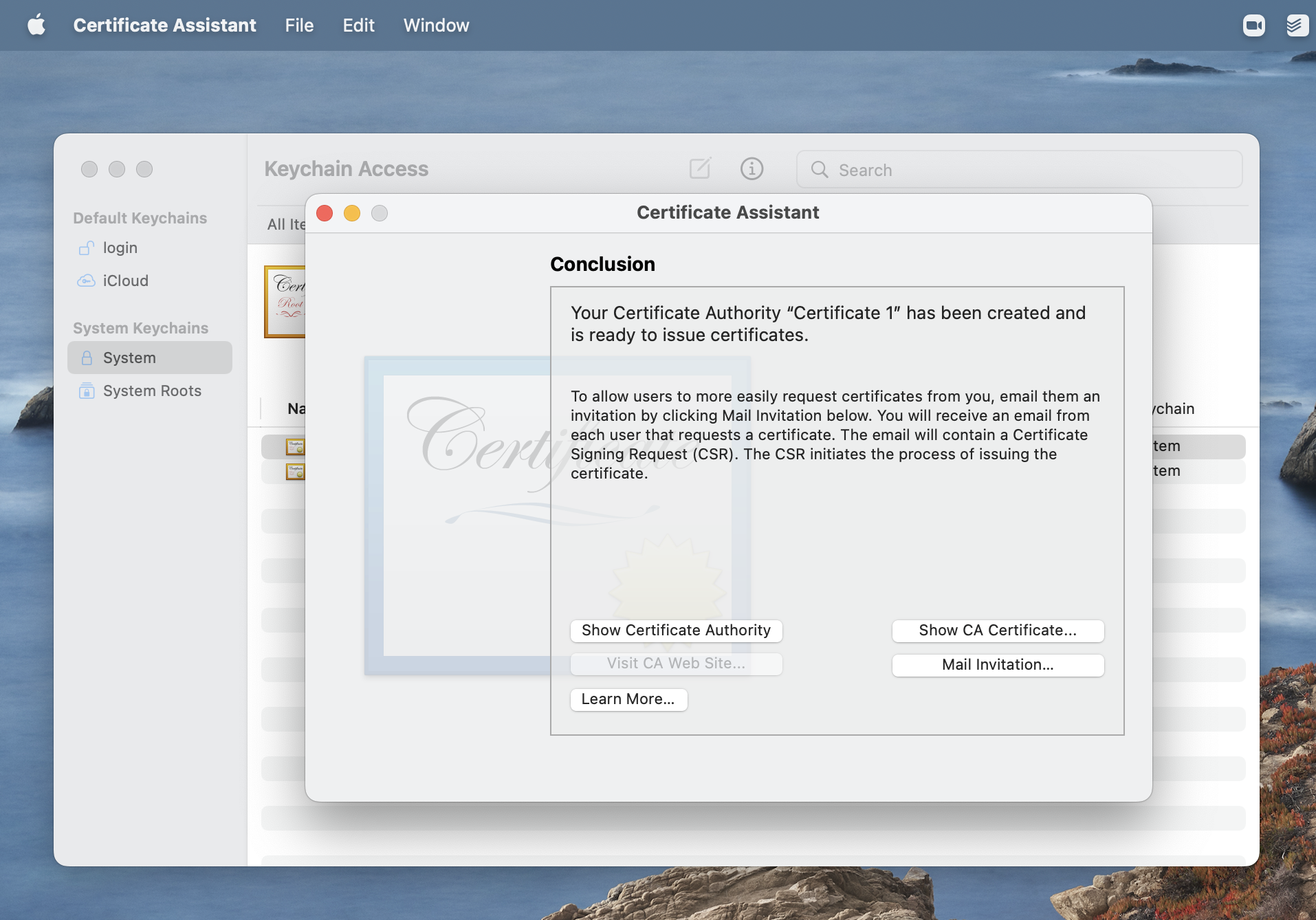
Task: Open the Window menu
Action: pos(436,25)
